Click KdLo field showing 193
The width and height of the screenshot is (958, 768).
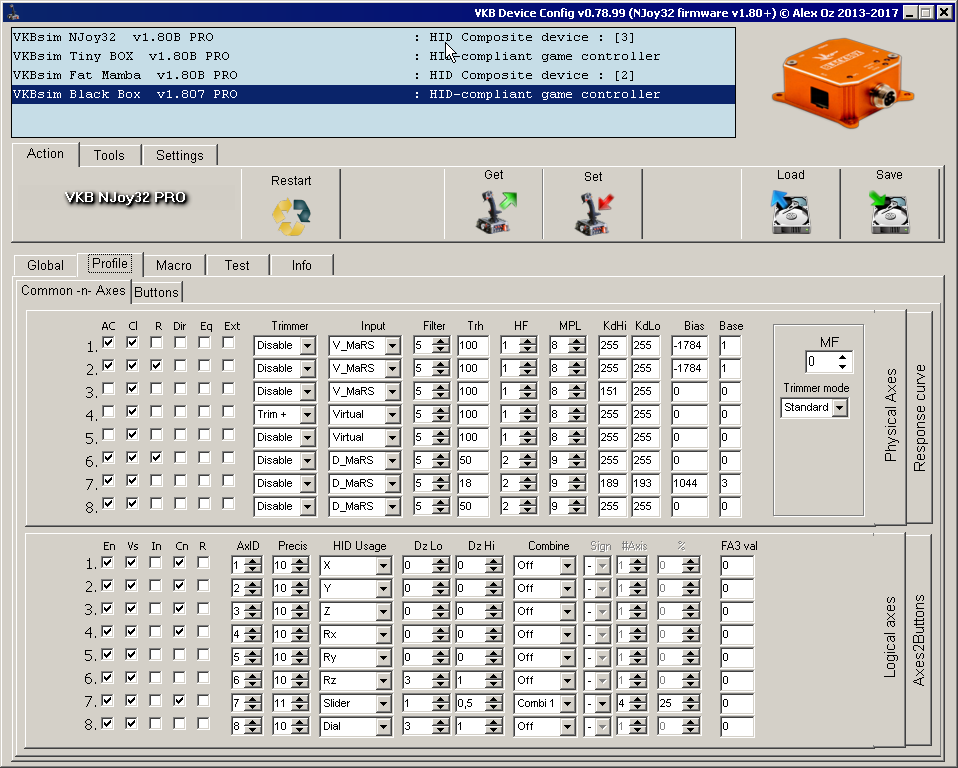tap(646, 483)
